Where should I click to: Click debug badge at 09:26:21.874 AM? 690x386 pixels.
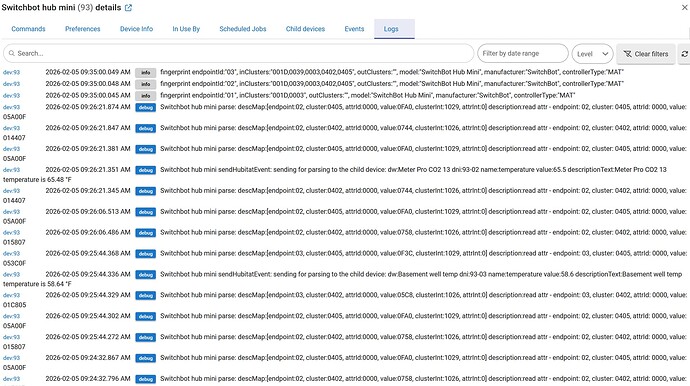[x=146, y=107]
